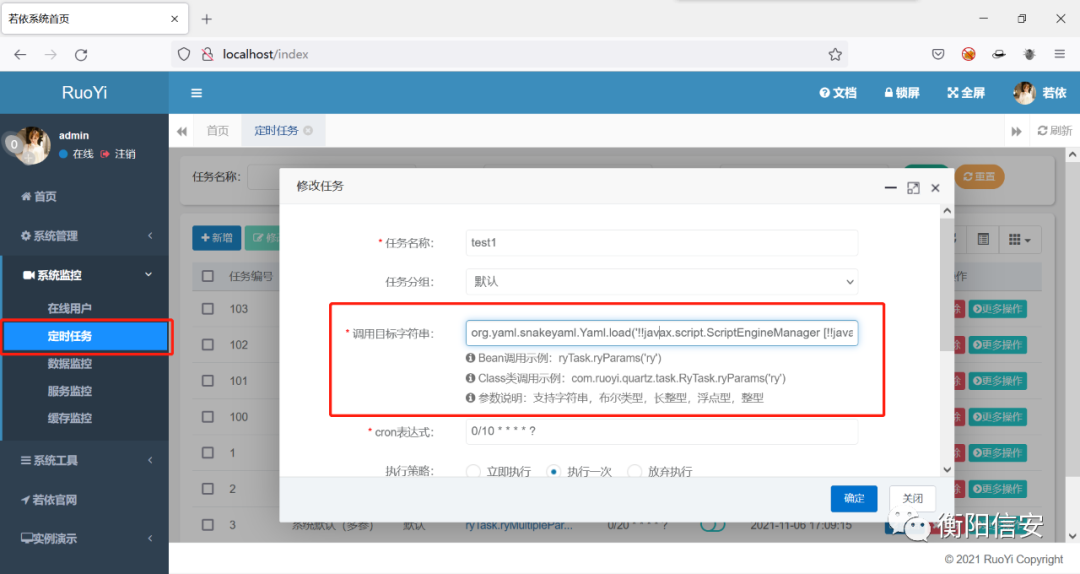
Task: Check the row 1 checkbox
Action: click(x=207, y=453)
